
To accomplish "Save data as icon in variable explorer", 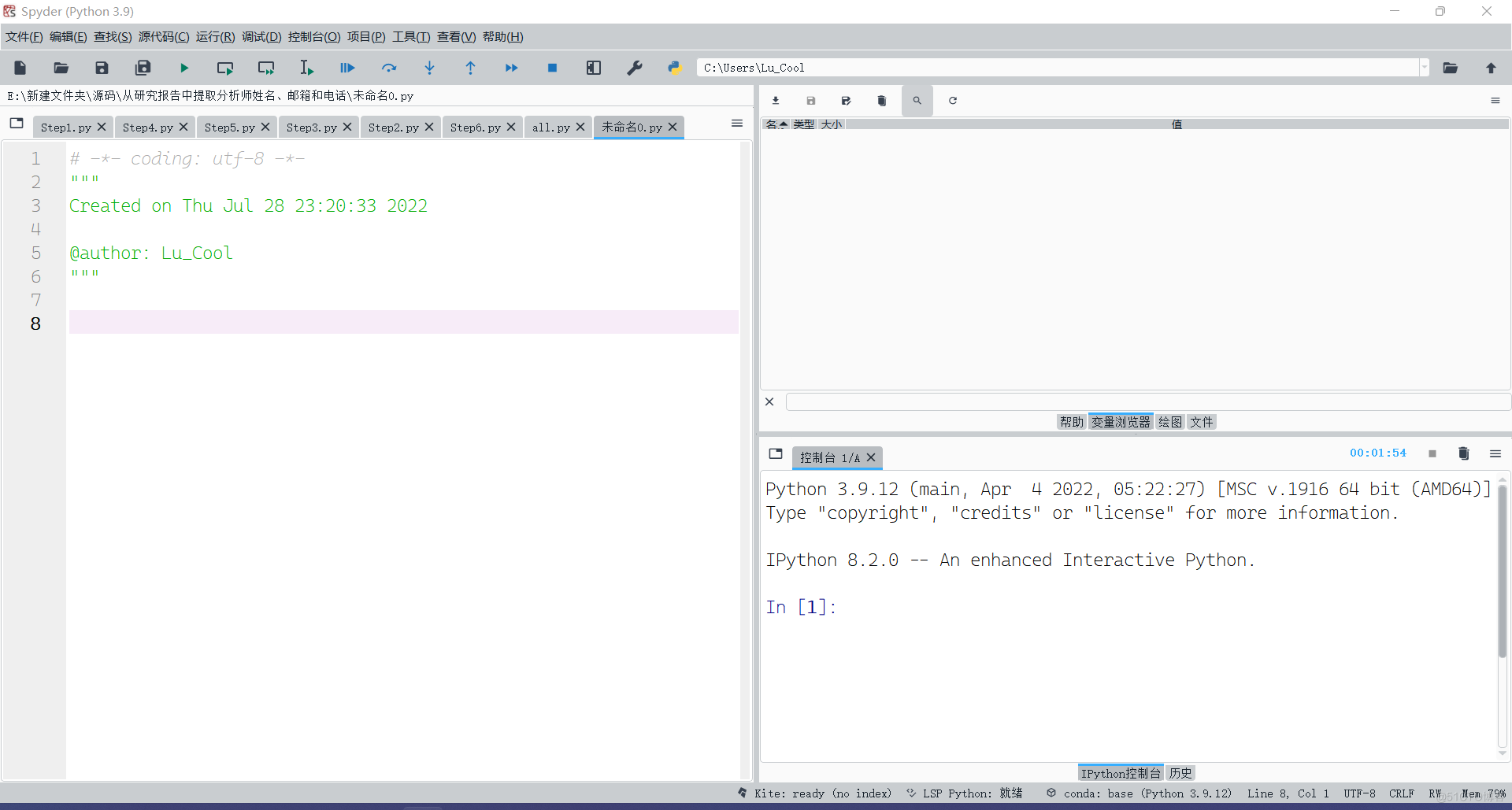I will coord(847,101).
